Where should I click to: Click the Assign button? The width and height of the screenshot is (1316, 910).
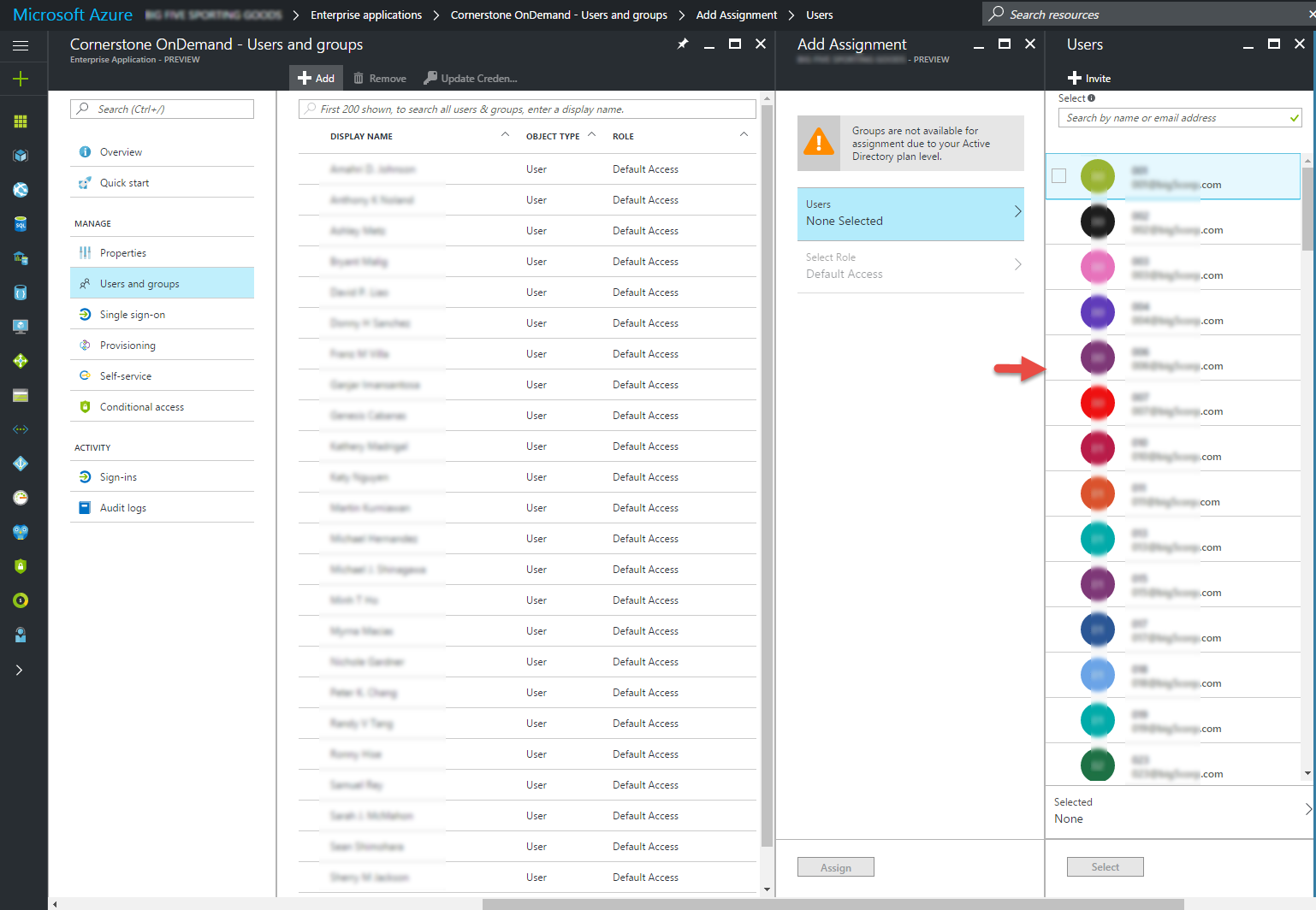point(836,866)
